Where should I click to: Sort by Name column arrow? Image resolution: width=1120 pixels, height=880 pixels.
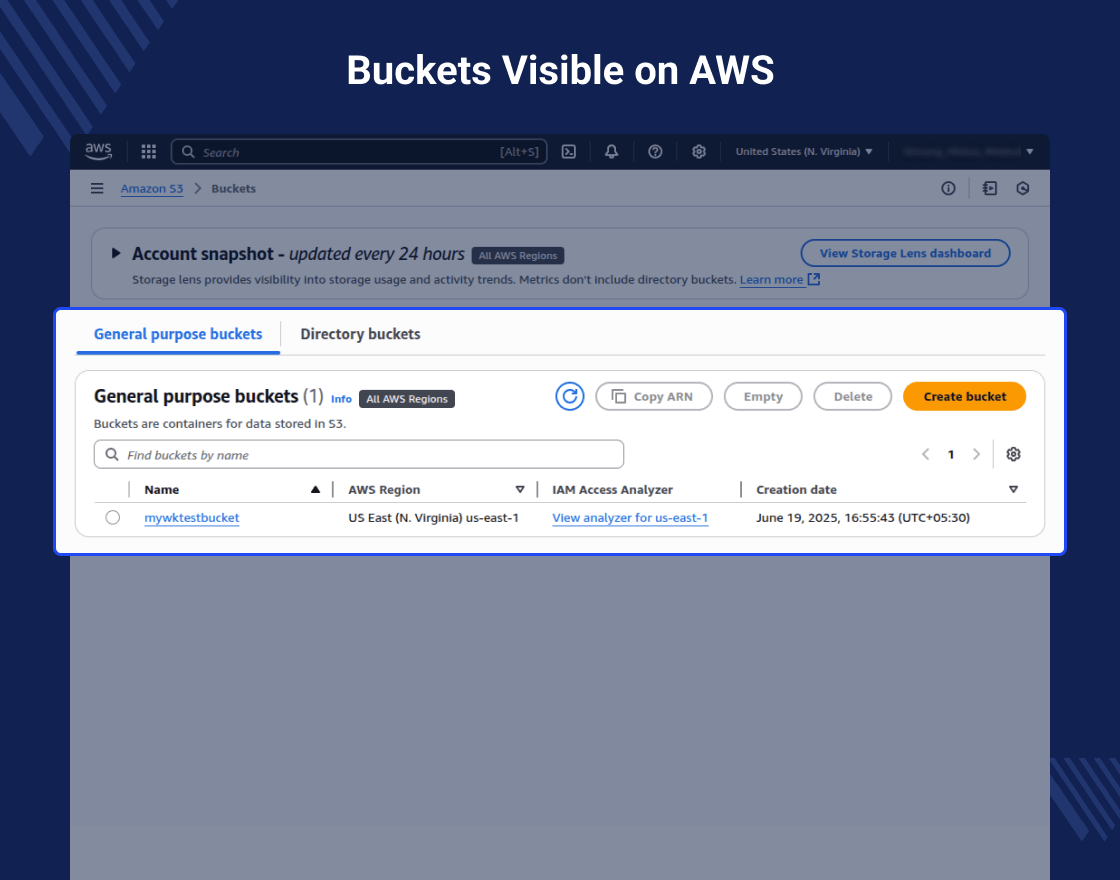tap(315, 489)
